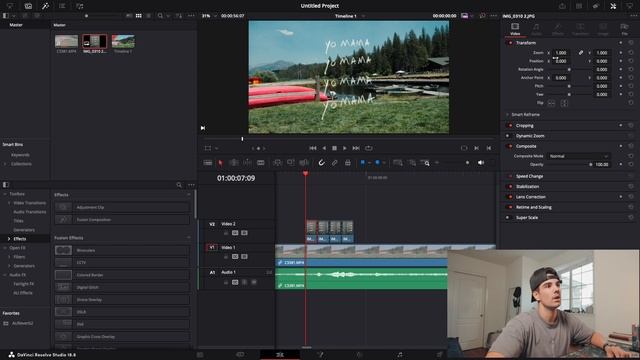Toggle the Position Lock padlock icon
This screenshot has width=640, height=360.
click(x=348, y=163)
